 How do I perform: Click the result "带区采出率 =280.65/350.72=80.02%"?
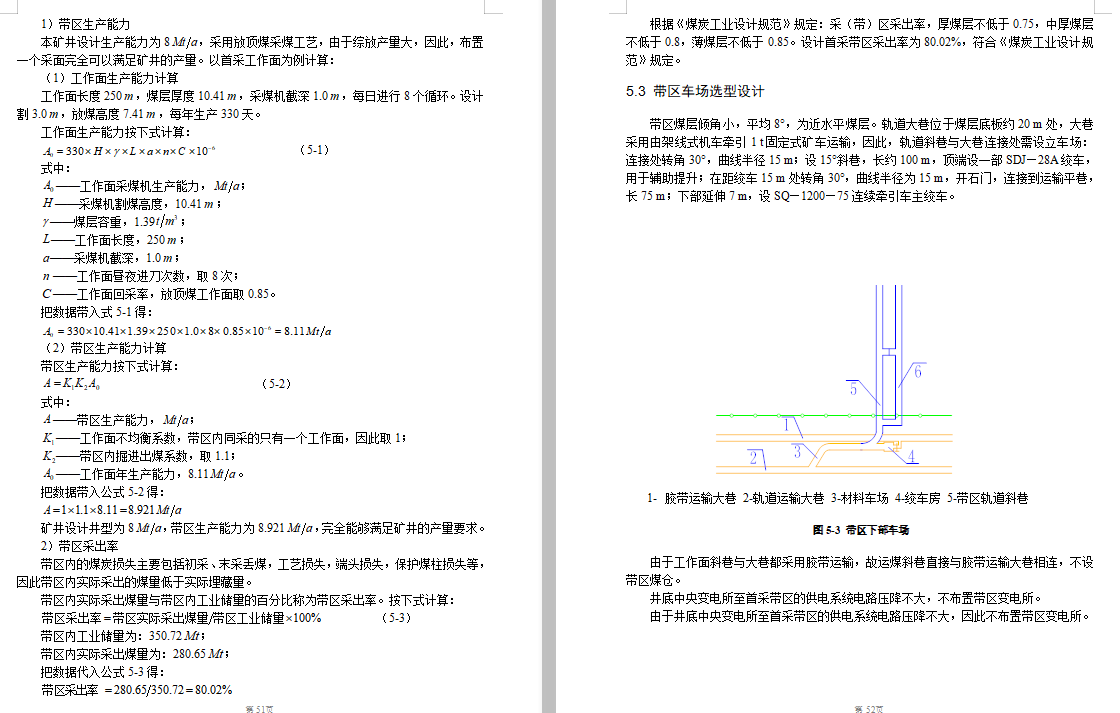(x=136, y=690)
